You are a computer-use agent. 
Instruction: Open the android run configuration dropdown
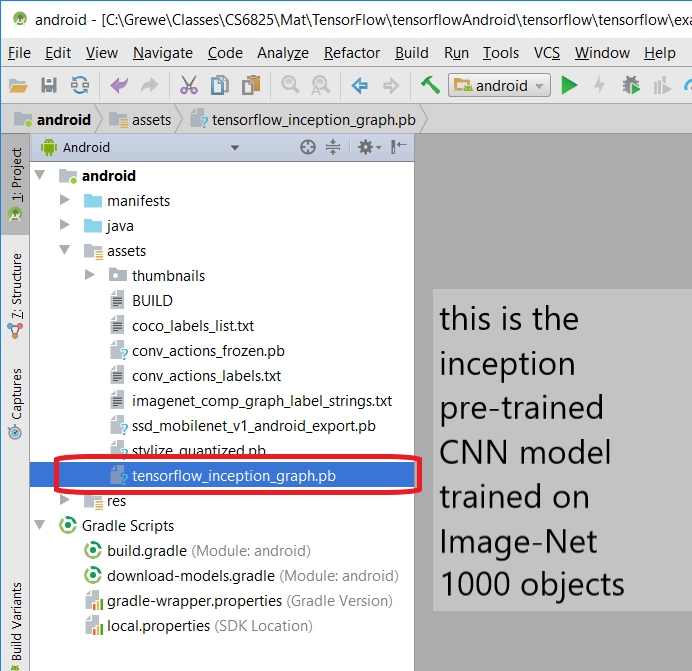[499, 86]
